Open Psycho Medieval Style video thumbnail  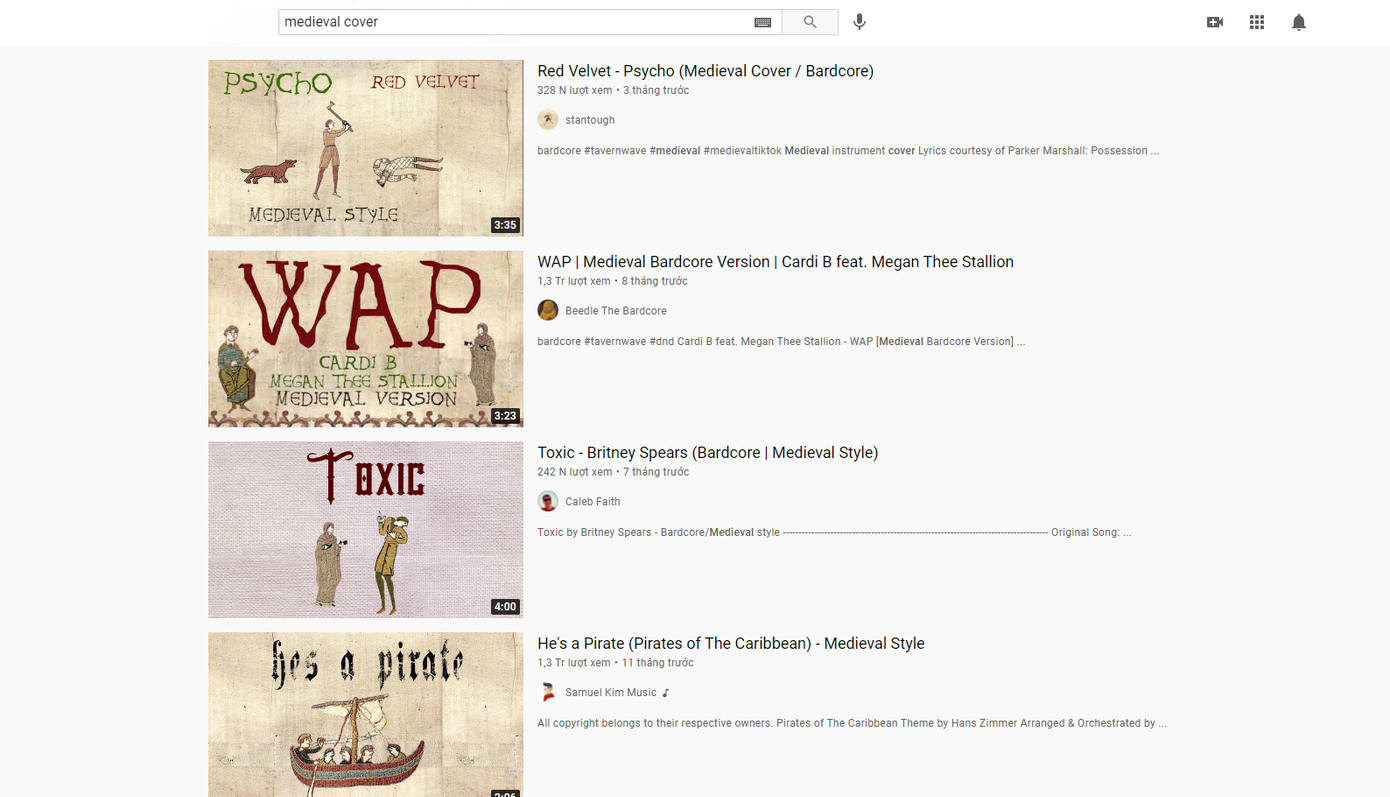(365, 148)
